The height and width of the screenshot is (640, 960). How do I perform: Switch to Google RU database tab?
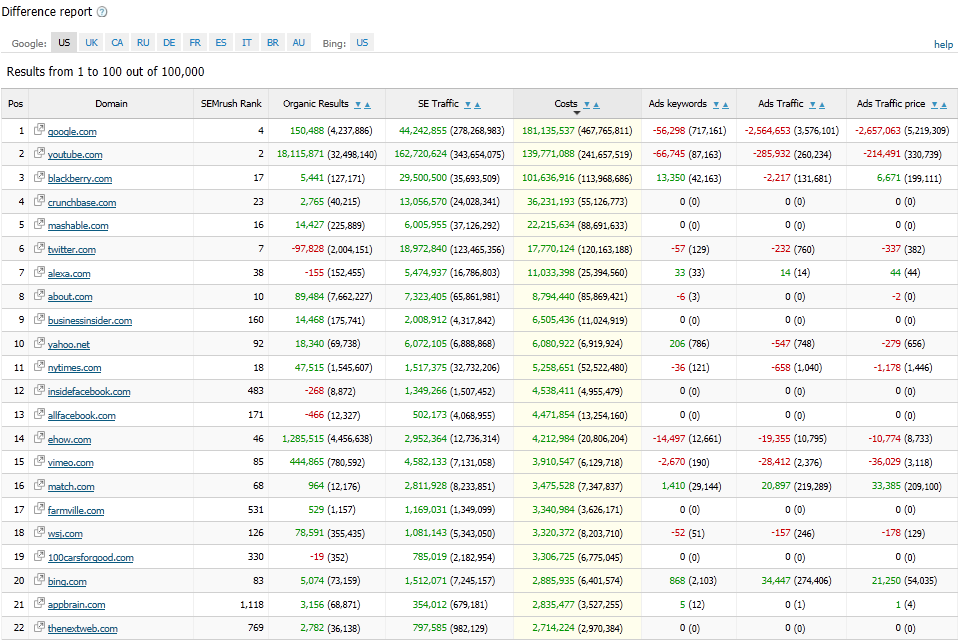tap(143, 42)
